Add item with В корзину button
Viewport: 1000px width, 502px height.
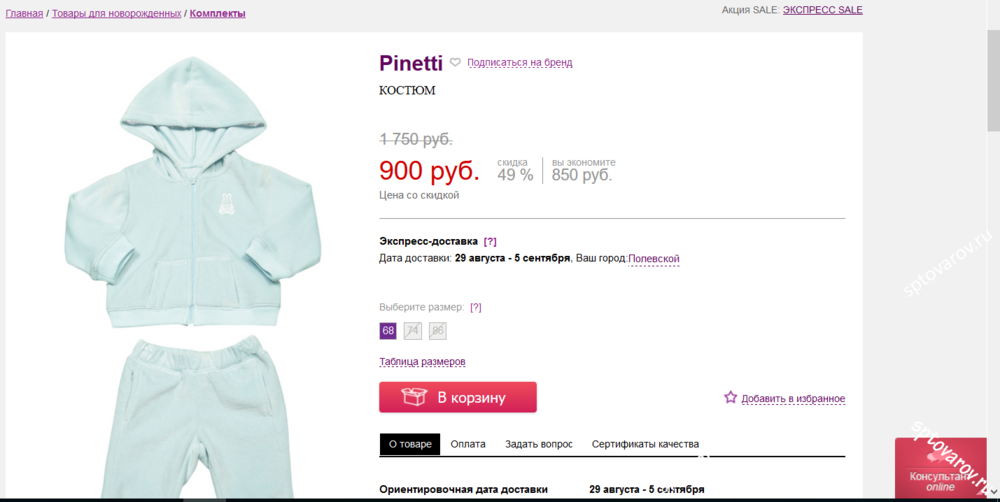(458, 397)
